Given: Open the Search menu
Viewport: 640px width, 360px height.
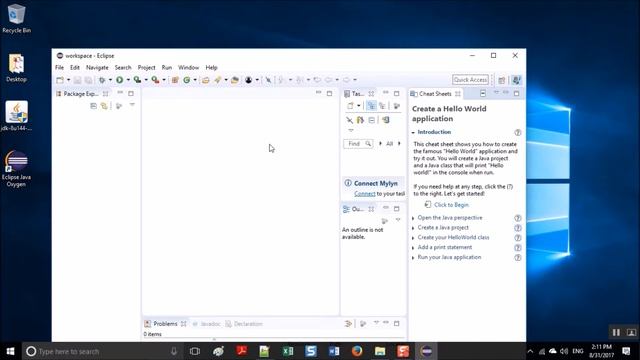Looking at the screenshot, I should (x=123, y=67).
